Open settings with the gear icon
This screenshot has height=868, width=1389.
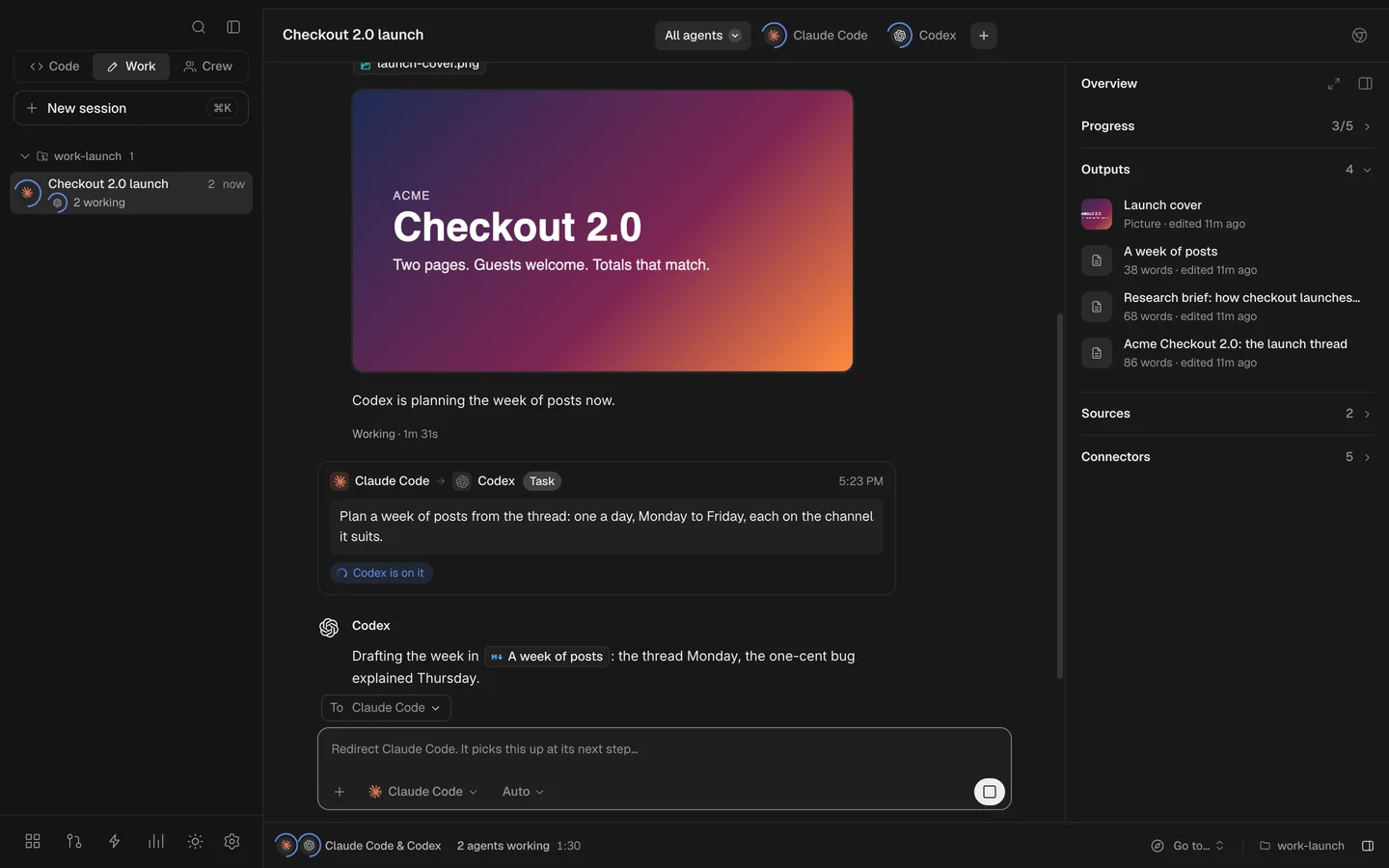[231, 841]
